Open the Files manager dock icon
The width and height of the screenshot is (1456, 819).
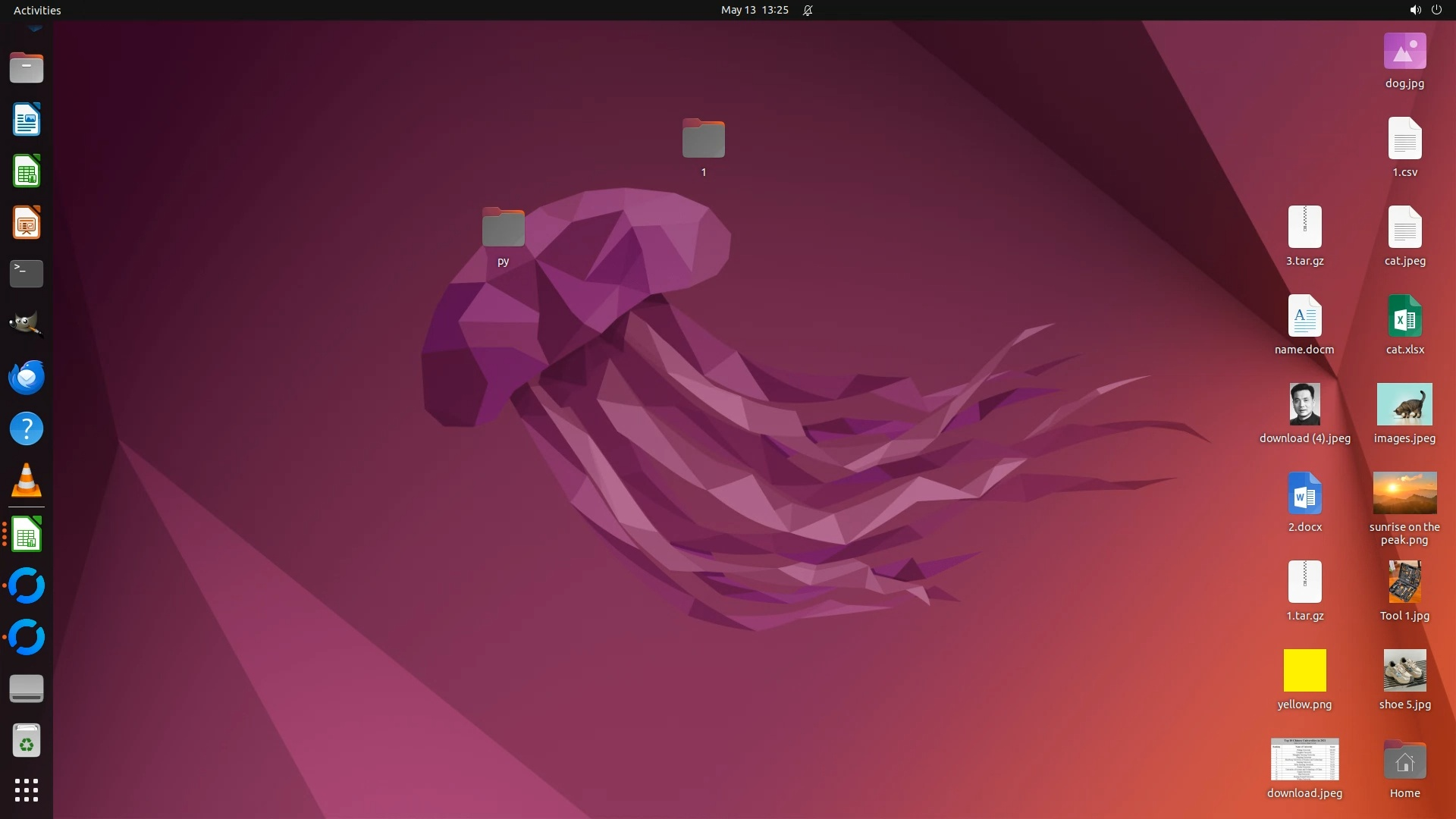tap(27, 68)
